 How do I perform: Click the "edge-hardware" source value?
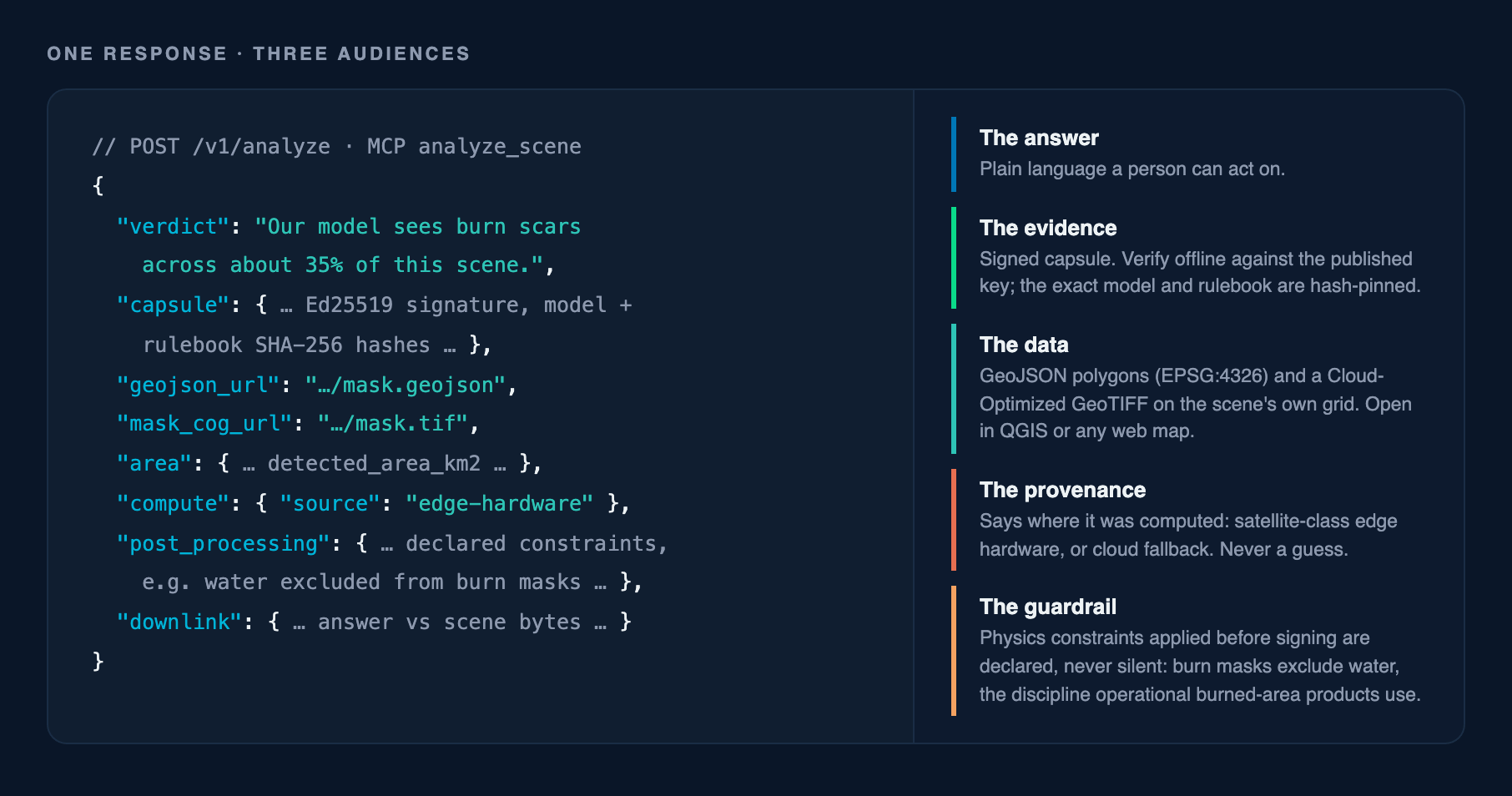(499, 503)
